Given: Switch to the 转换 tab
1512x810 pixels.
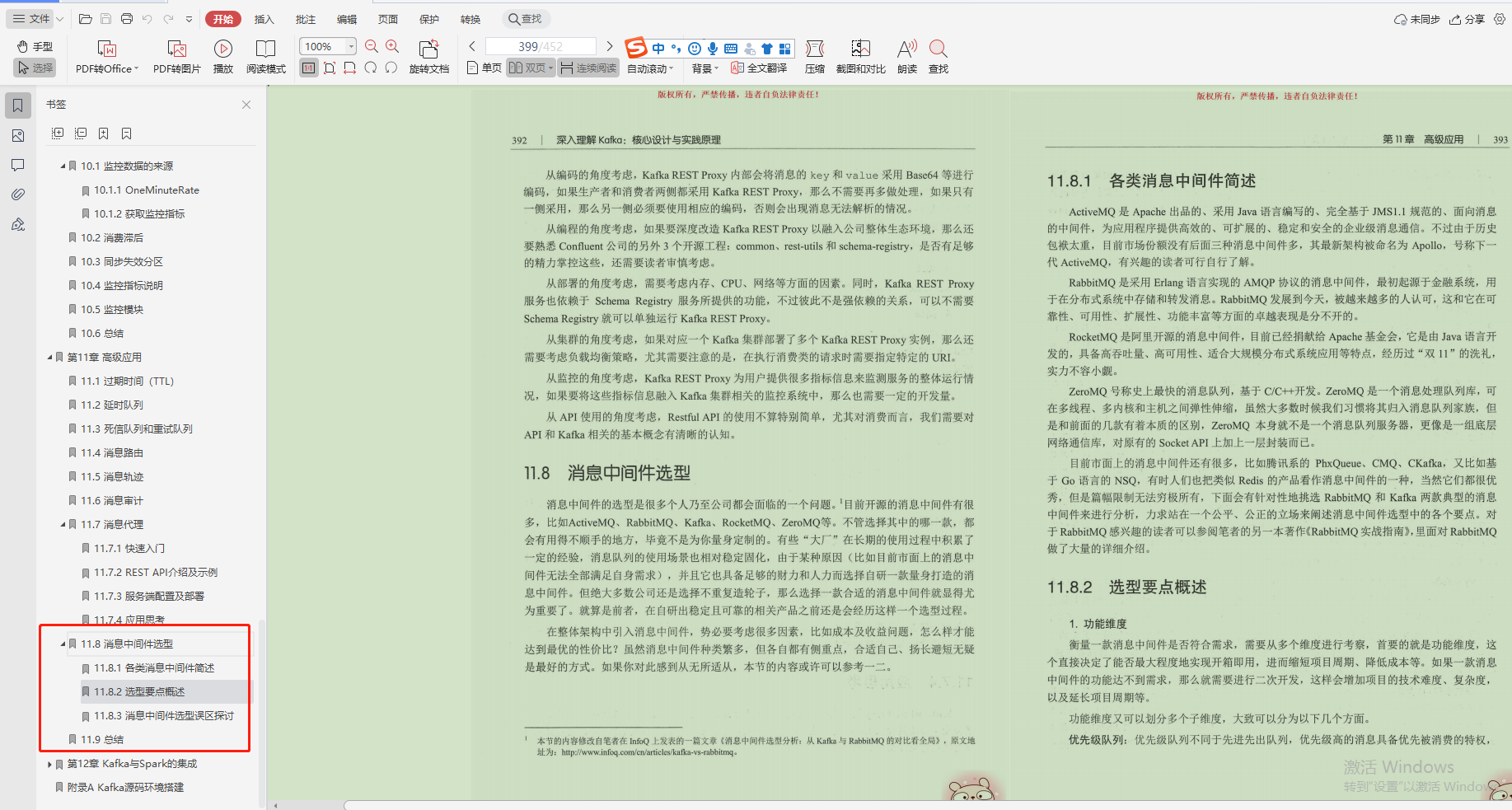Looking at the screenshot, I should (x=470, y=19).
